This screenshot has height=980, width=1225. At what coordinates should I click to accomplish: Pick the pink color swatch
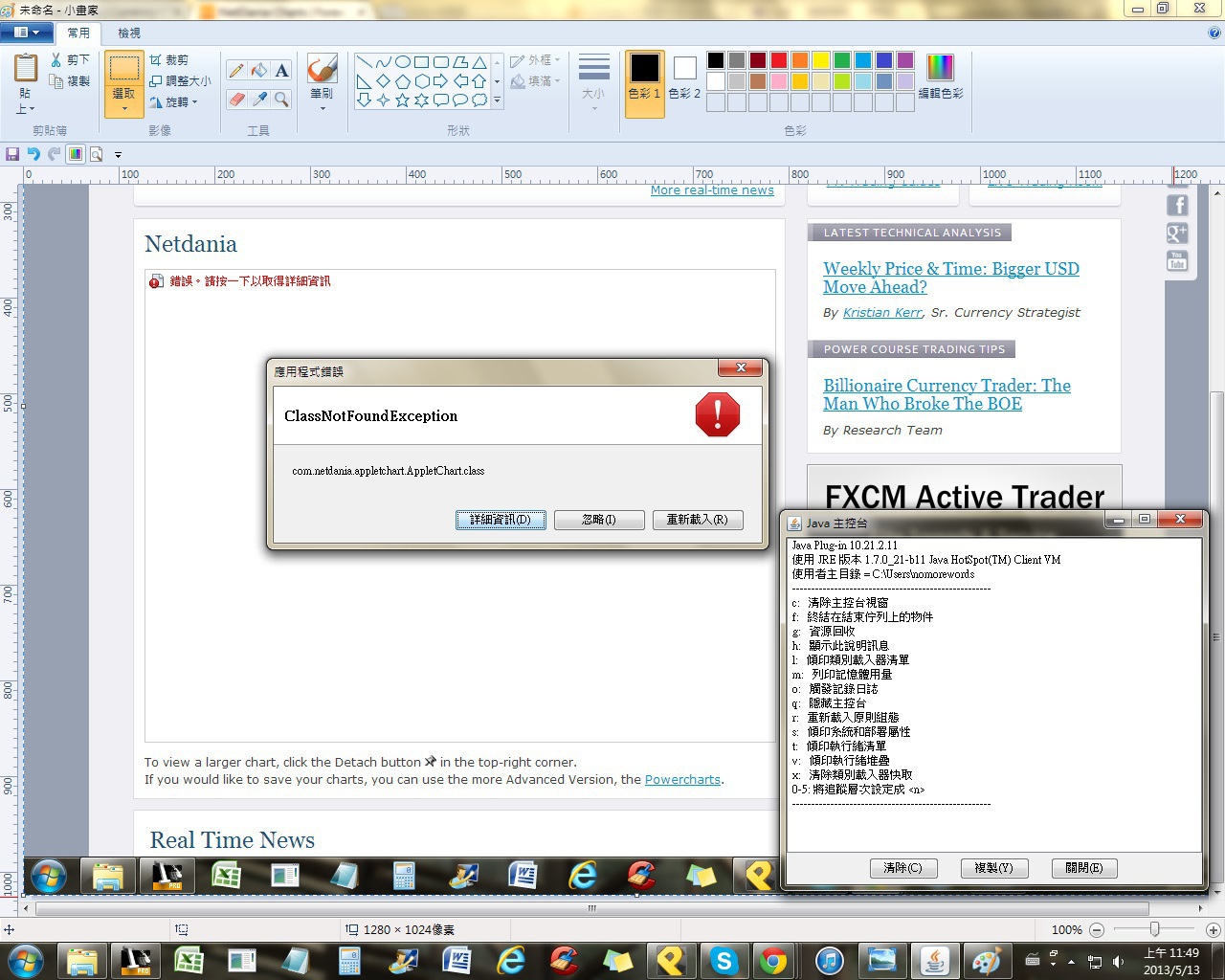(x=779, y=81)
